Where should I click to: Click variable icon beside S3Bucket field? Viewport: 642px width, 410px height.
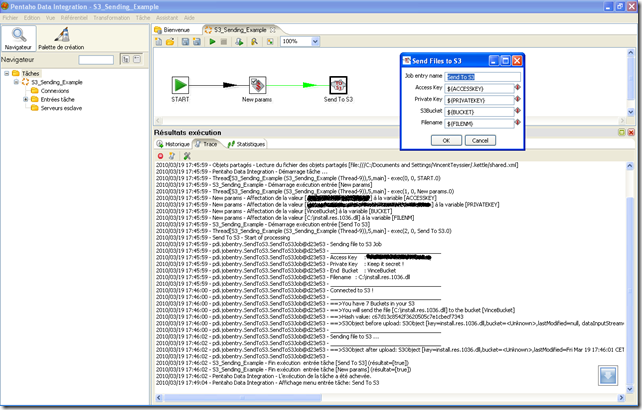coord(518,111)
